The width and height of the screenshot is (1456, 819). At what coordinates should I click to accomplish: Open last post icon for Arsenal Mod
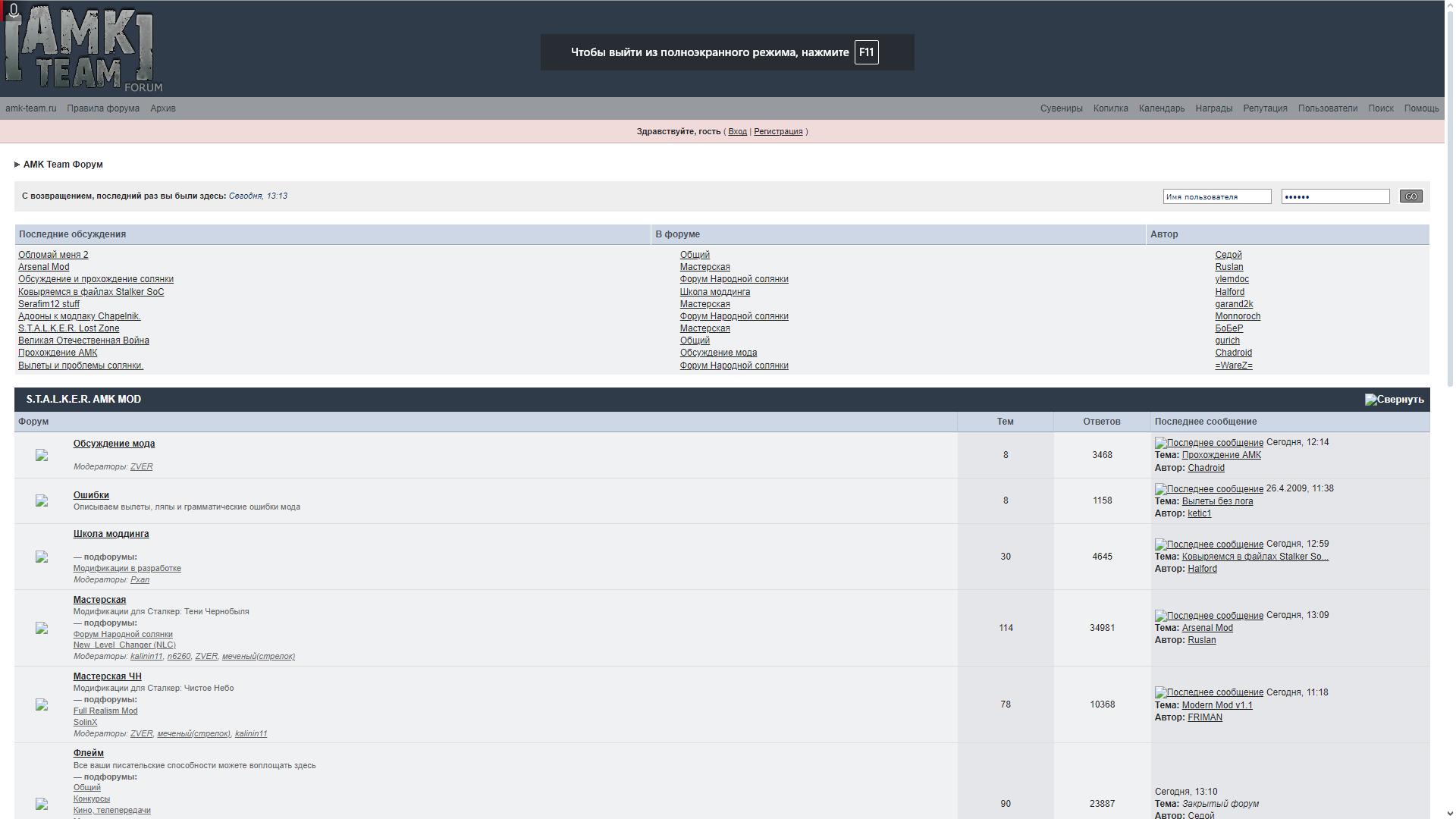click(x=1209, y=616)
